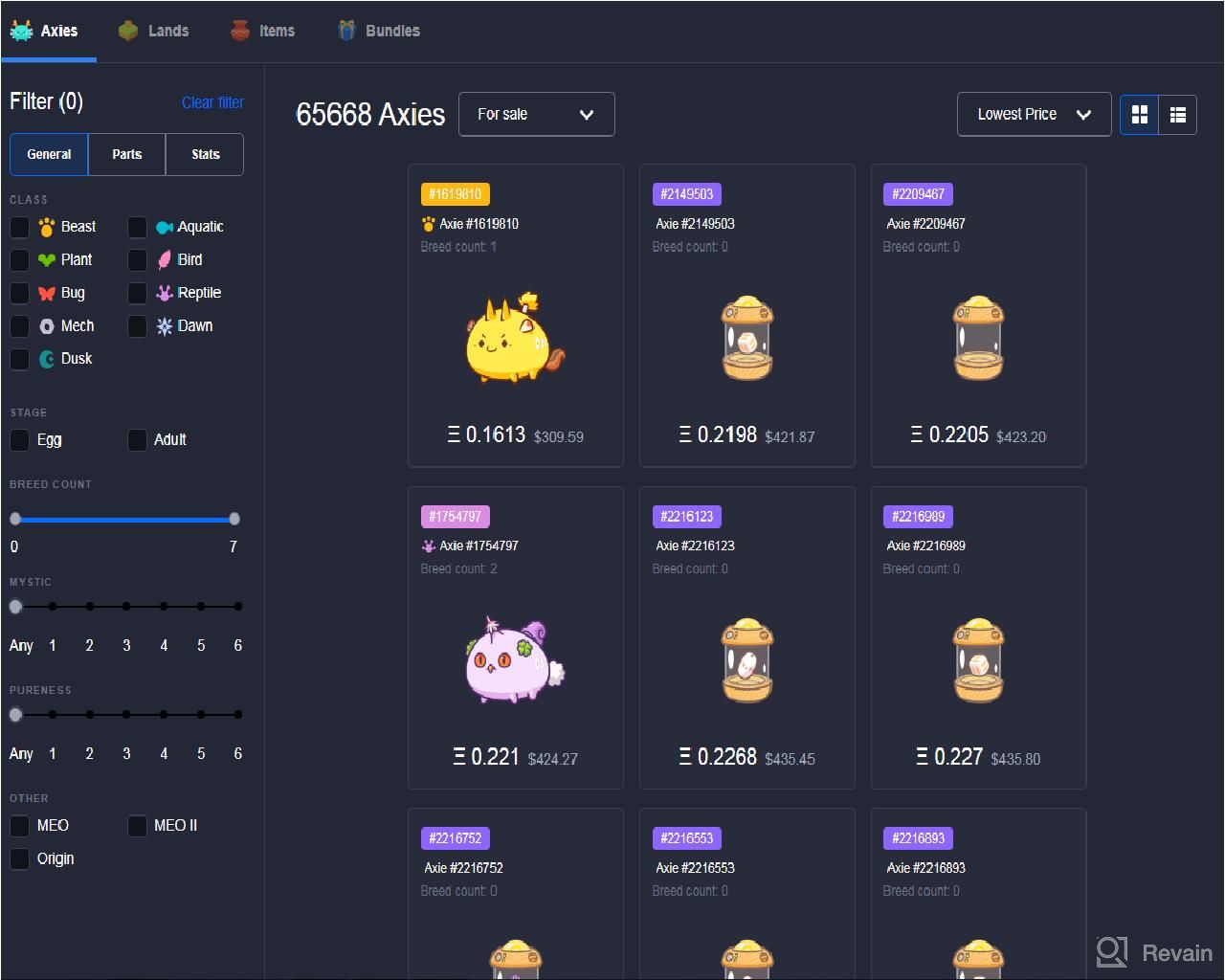The height and width of the screenshot is (980, 1225).
Task: Click the Lands cube icon
Action: (x=128, y=31)
